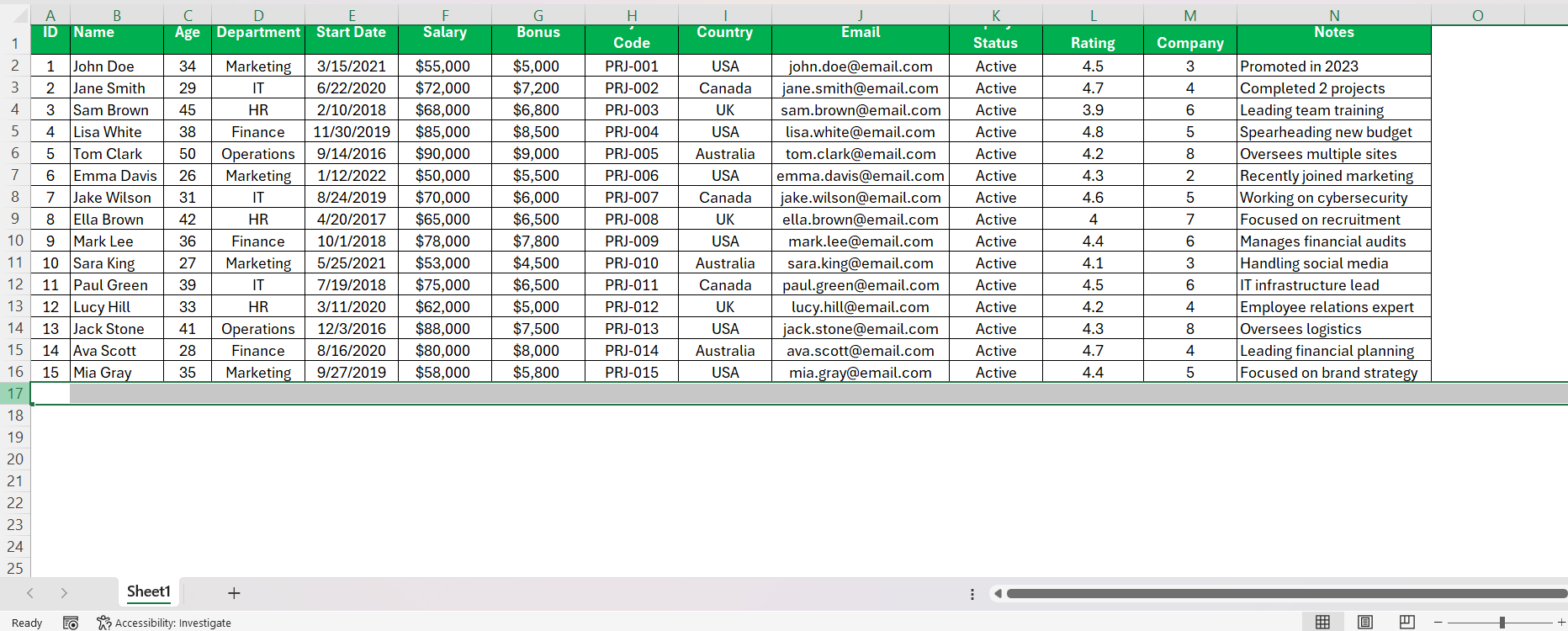Click the next sheet navigation arrow

tap(64, 593)
